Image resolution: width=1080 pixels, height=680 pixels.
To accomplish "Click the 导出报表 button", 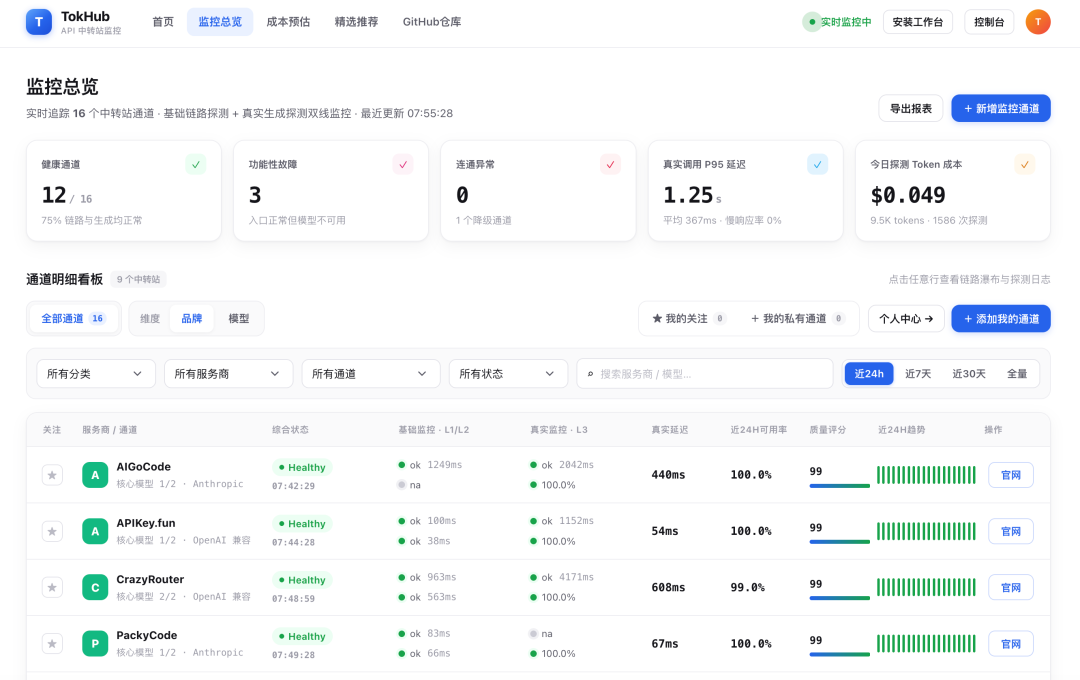I will pyautogui.click(x=911, y=108).
